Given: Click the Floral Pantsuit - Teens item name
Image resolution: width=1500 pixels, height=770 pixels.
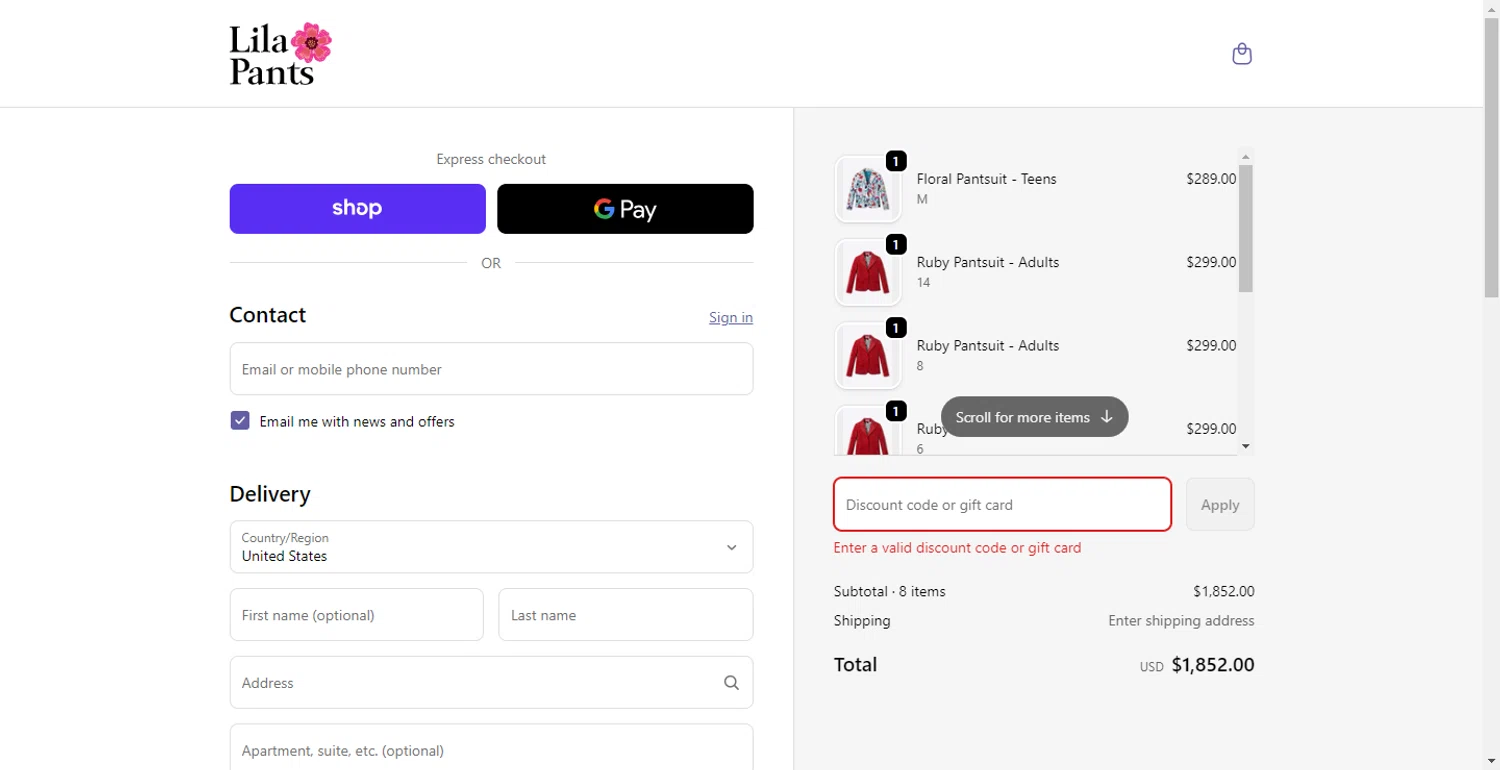Looking at the screenshot, I should pyautogui.click(x=986, y=179).
